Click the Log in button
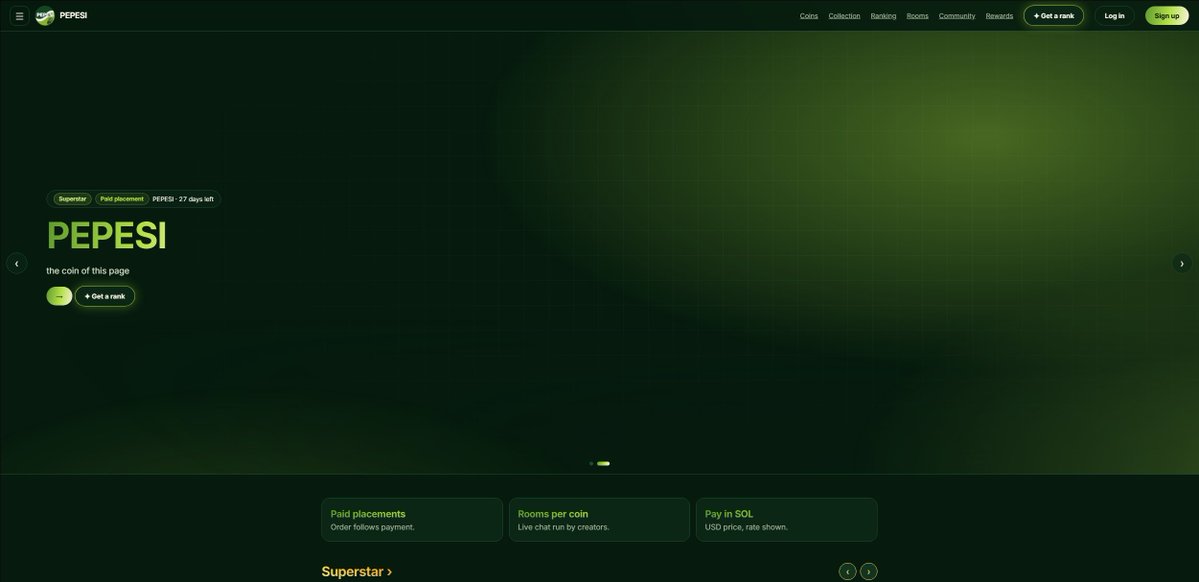 coord(1114,15)
